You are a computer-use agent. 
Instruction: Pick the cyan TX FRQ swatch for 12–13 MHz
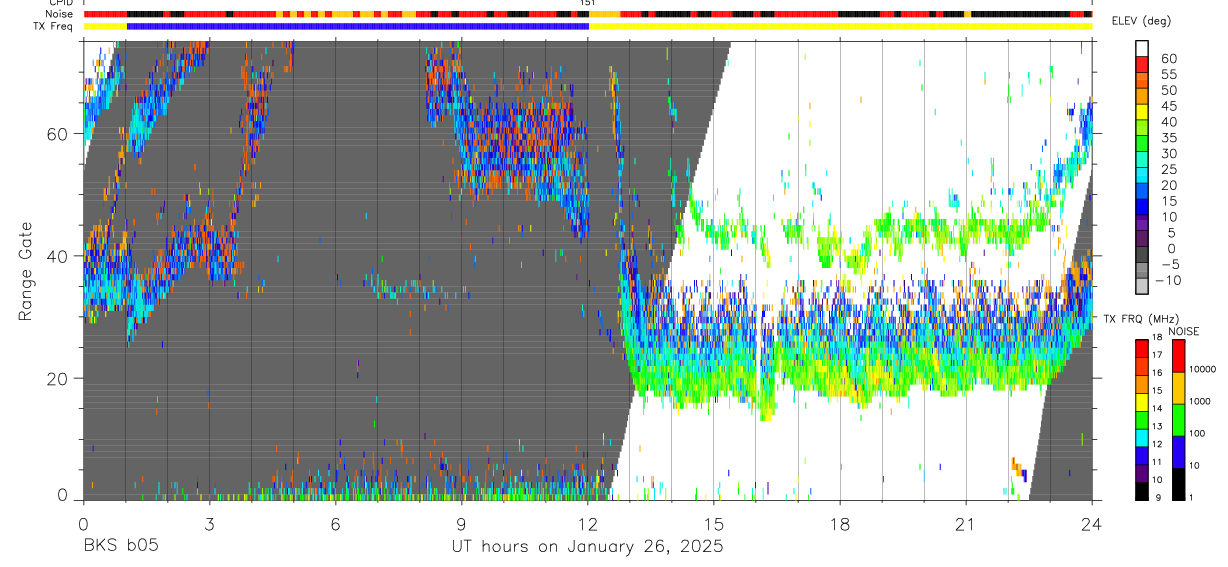(x=1142, y=439)
